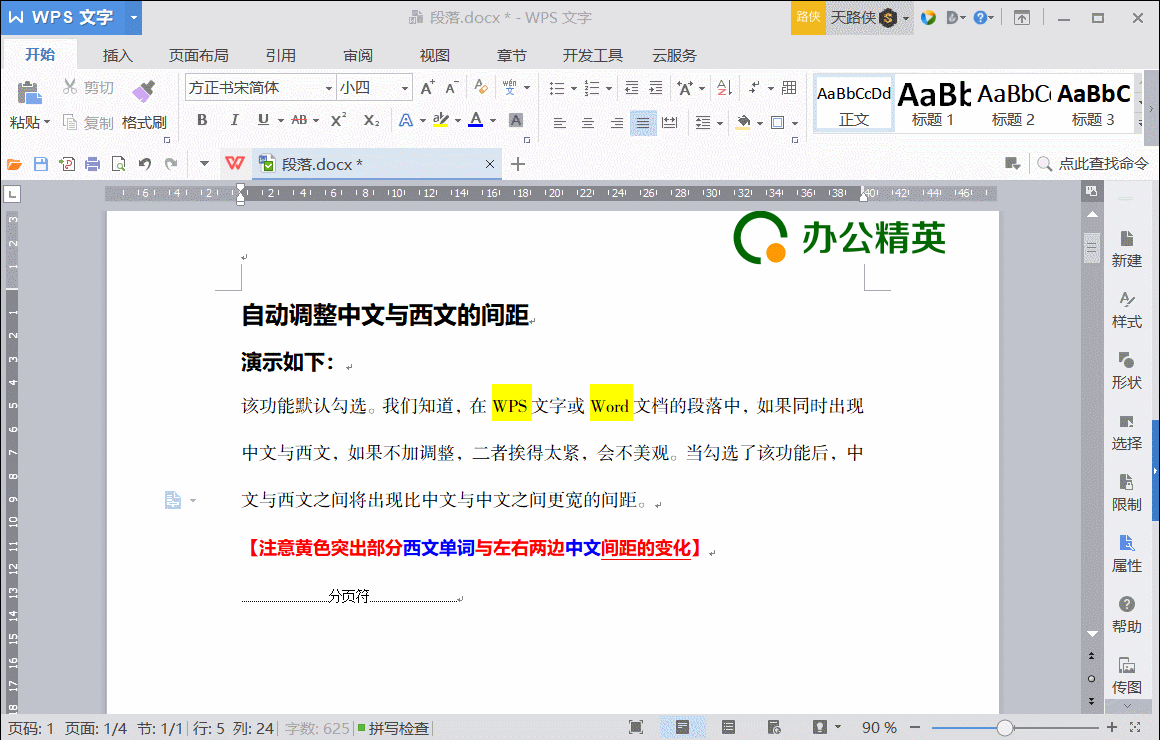This screenshot has width=1160, height=740.
Task: Switch to the 视图 tab
Action: [x=435, y=56]
